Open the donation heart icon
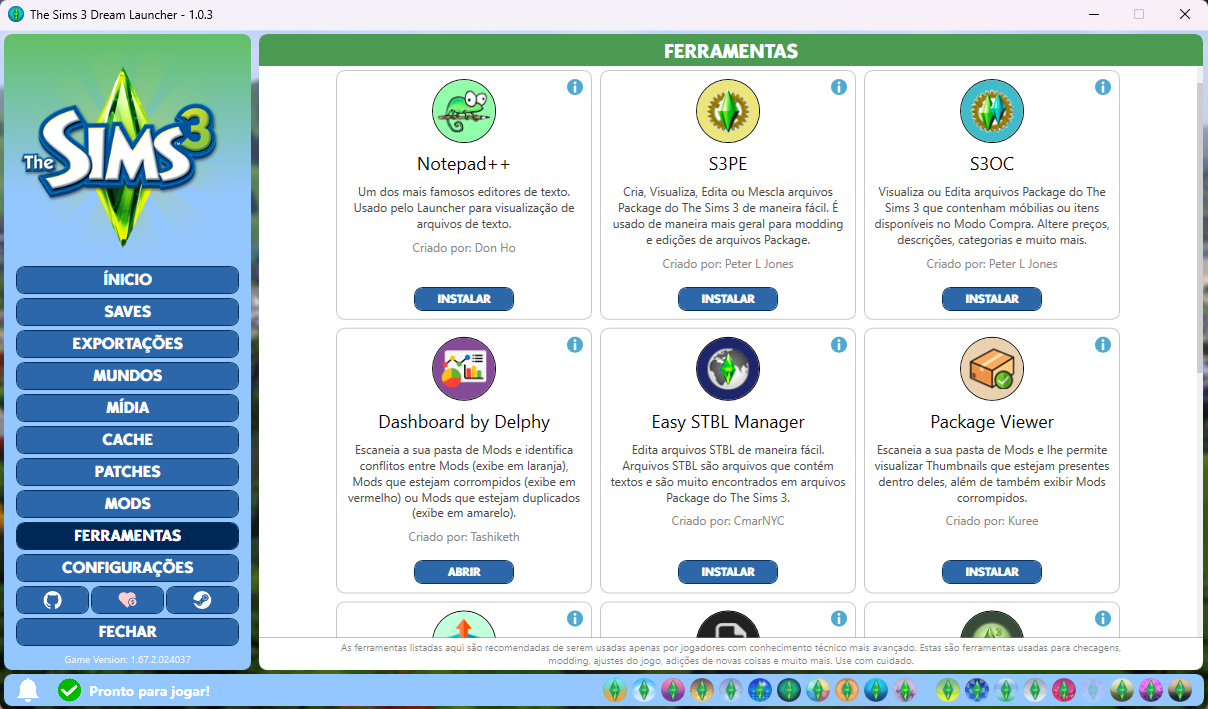The image size is (1208, 709). pos(127,600)
